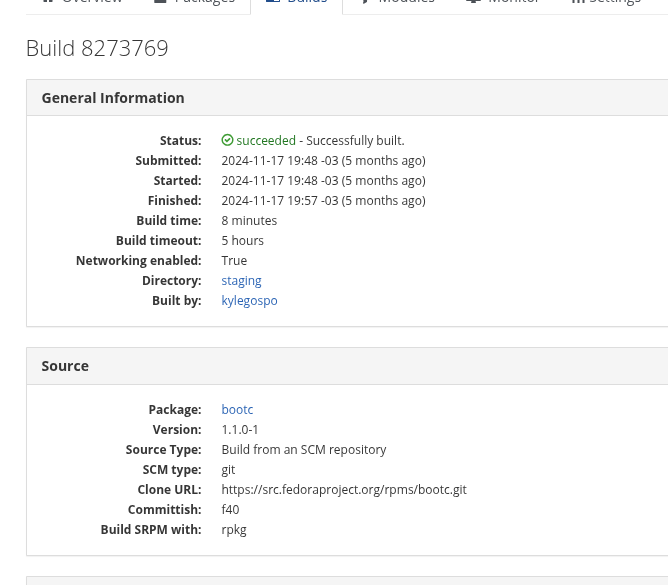Go to the Monitor tab

[502, 2]
